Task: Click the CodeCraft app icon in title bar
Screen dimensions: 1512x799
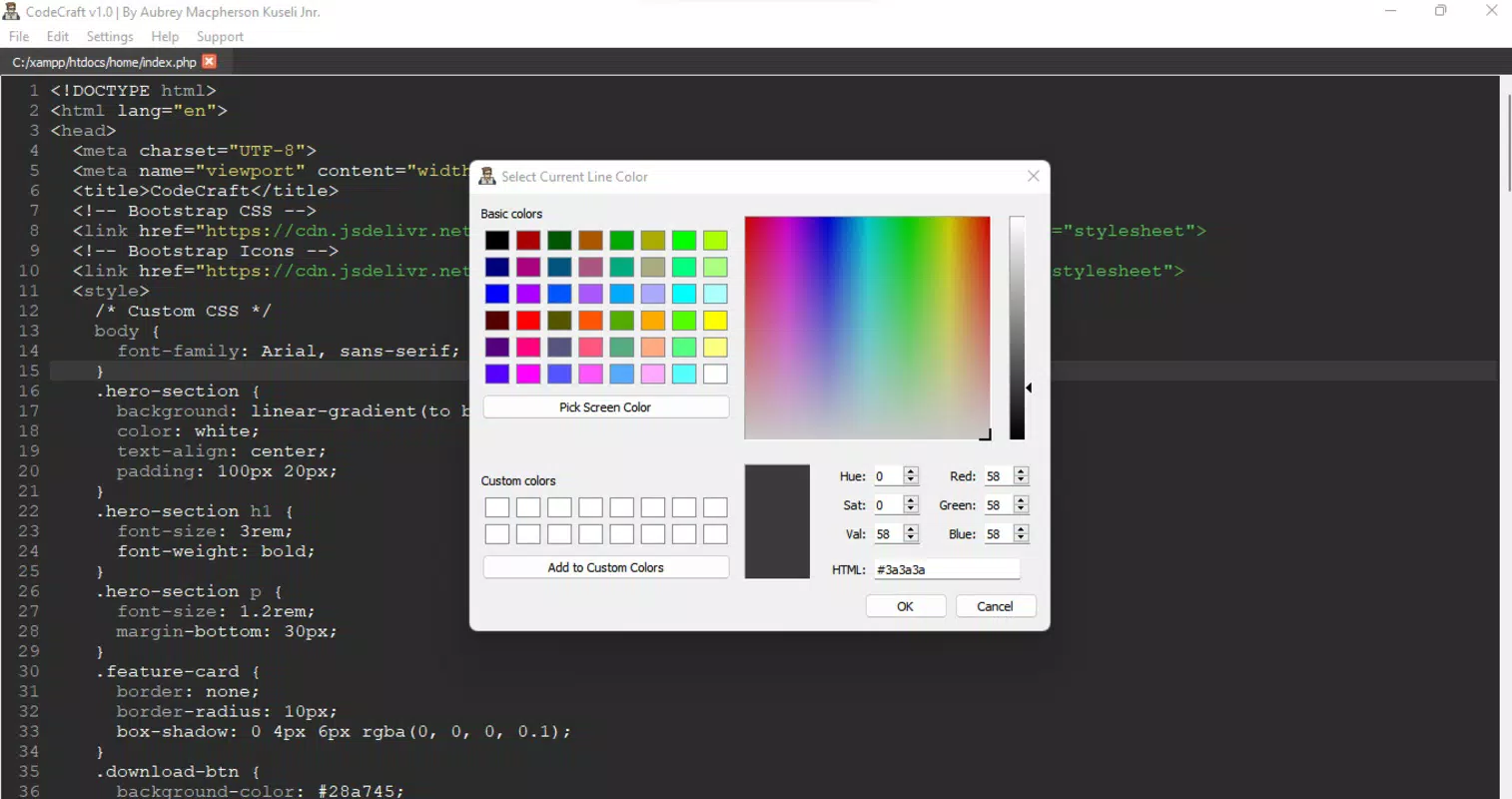Action: (x=11, y=12)
